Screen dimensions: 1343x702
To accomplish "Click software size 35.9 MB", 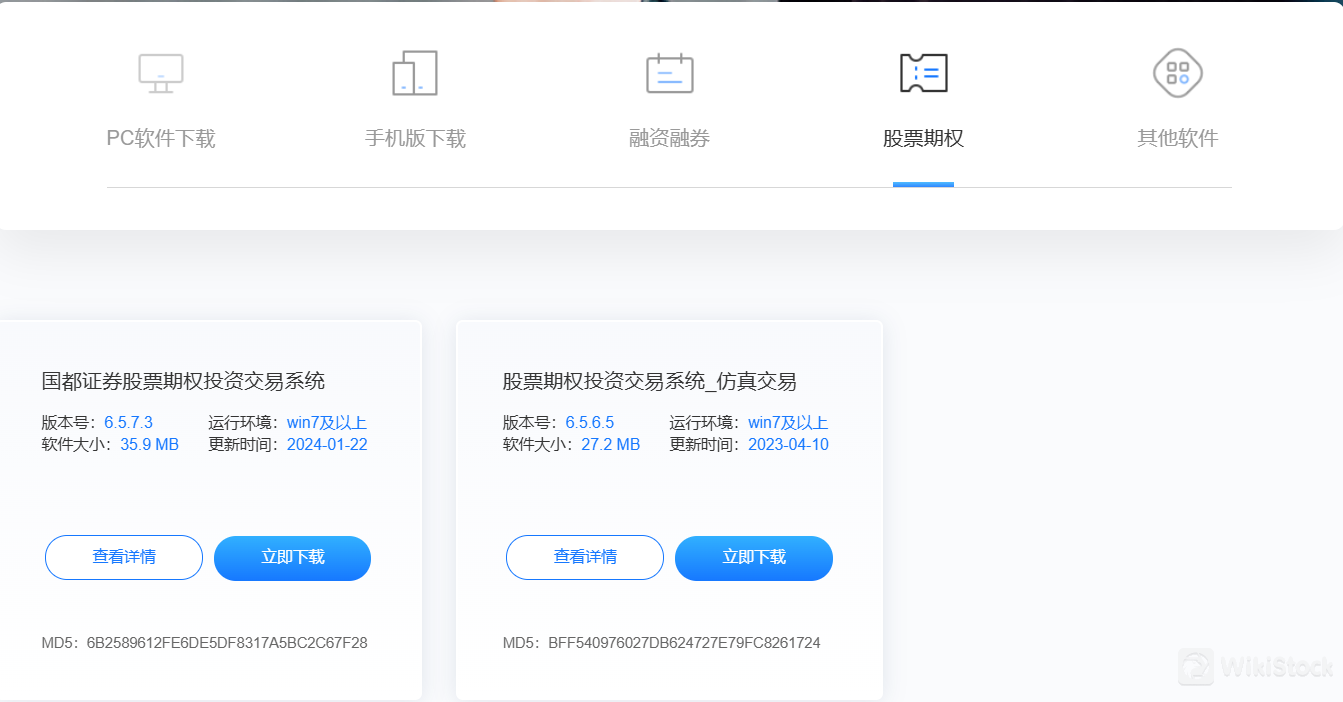I will (150, 445).
